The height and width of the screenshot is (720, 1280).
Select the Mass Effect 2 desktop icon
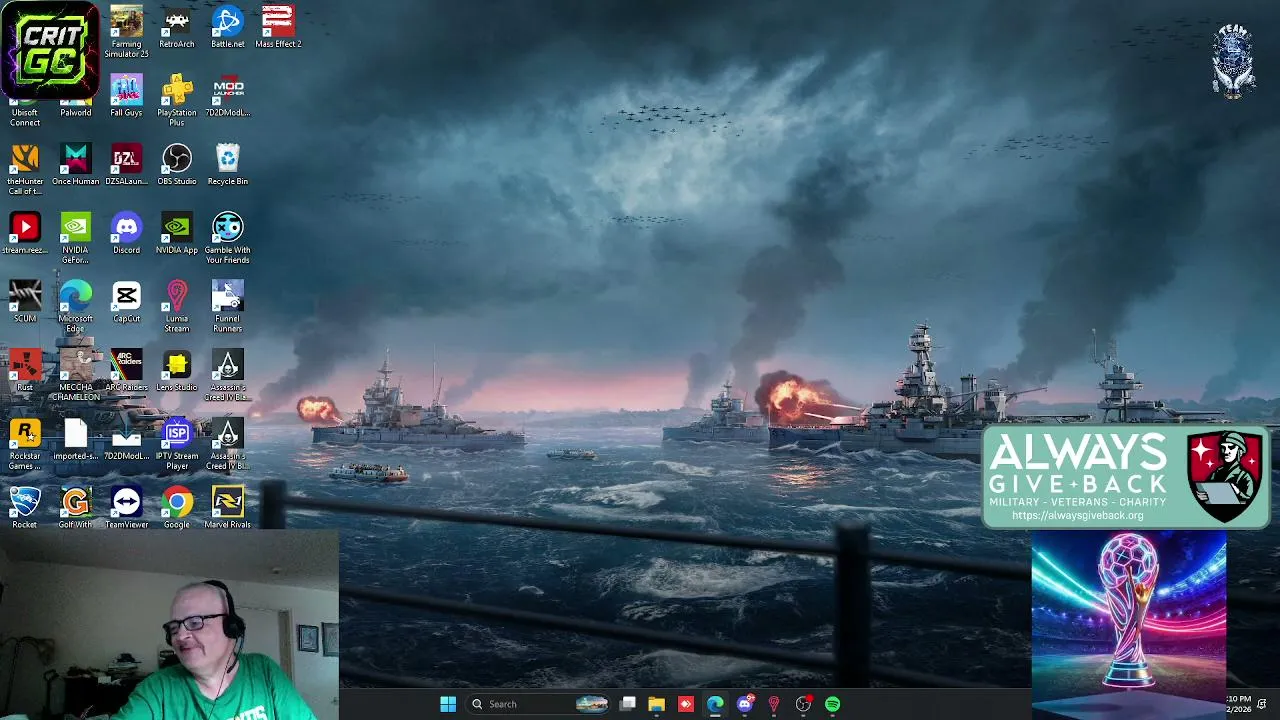point(278,27)
